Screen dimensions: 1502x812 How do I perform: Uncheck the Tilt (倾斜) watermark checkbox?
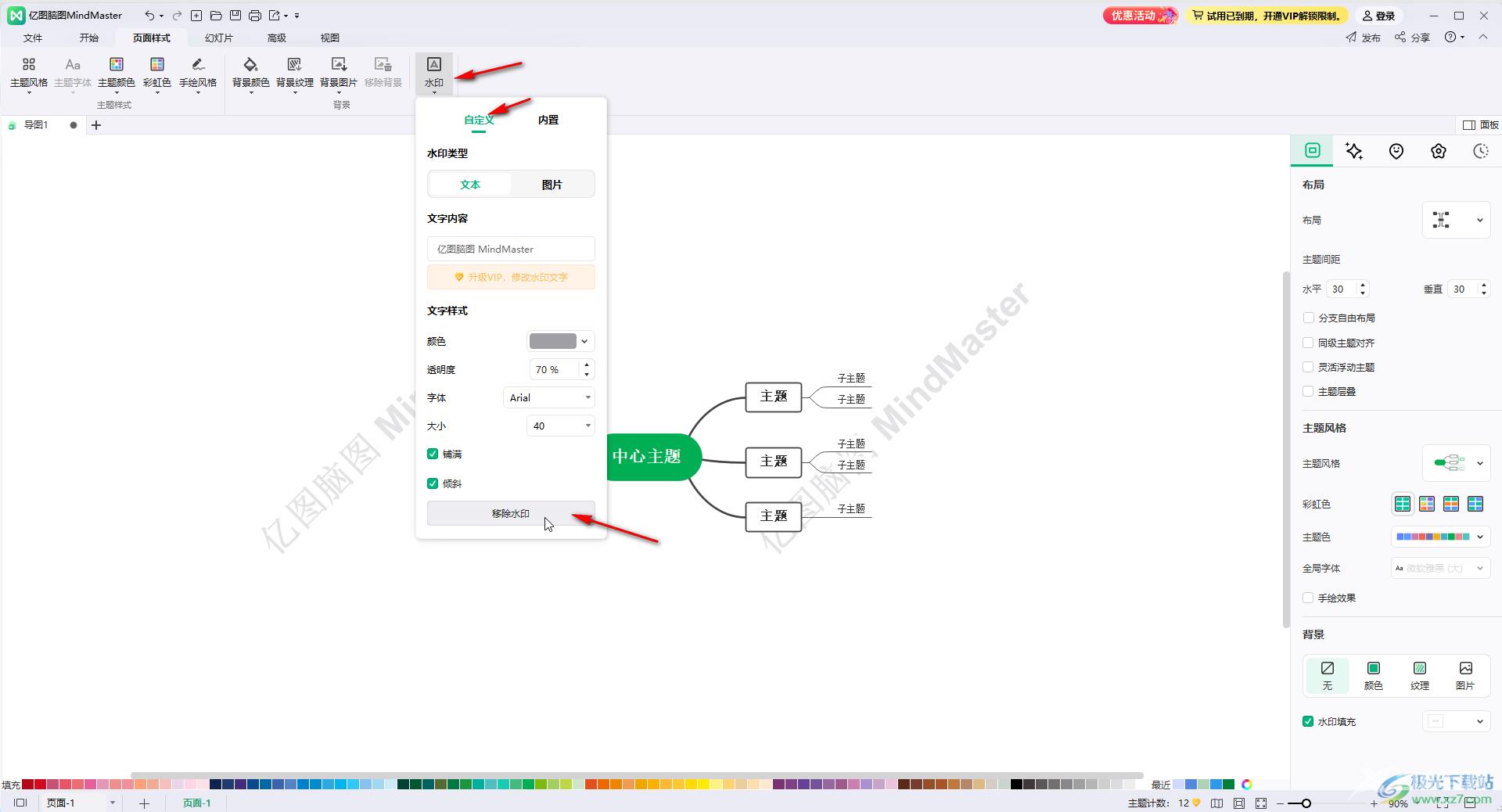click(433, 483)
